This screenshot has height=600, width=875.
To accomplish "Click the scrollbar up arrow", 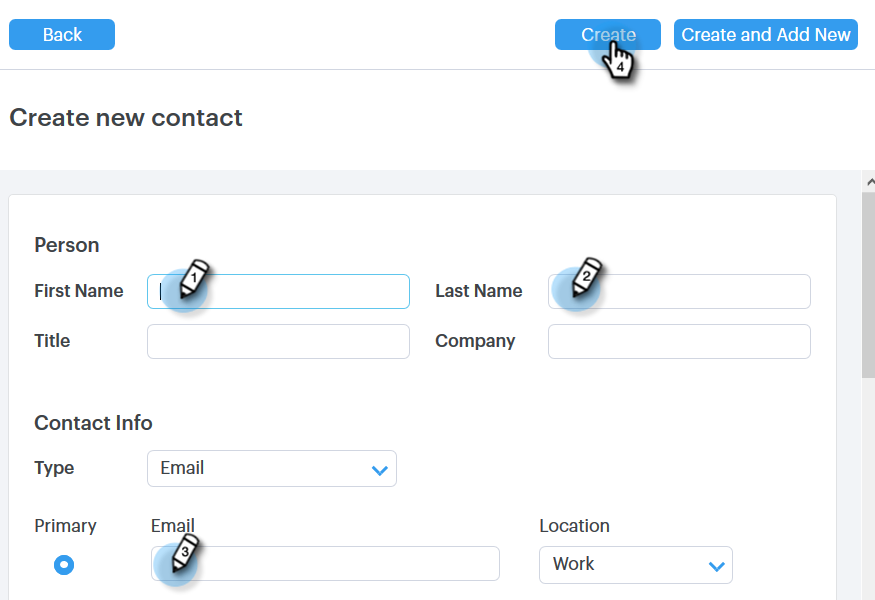I will (868, 181).
